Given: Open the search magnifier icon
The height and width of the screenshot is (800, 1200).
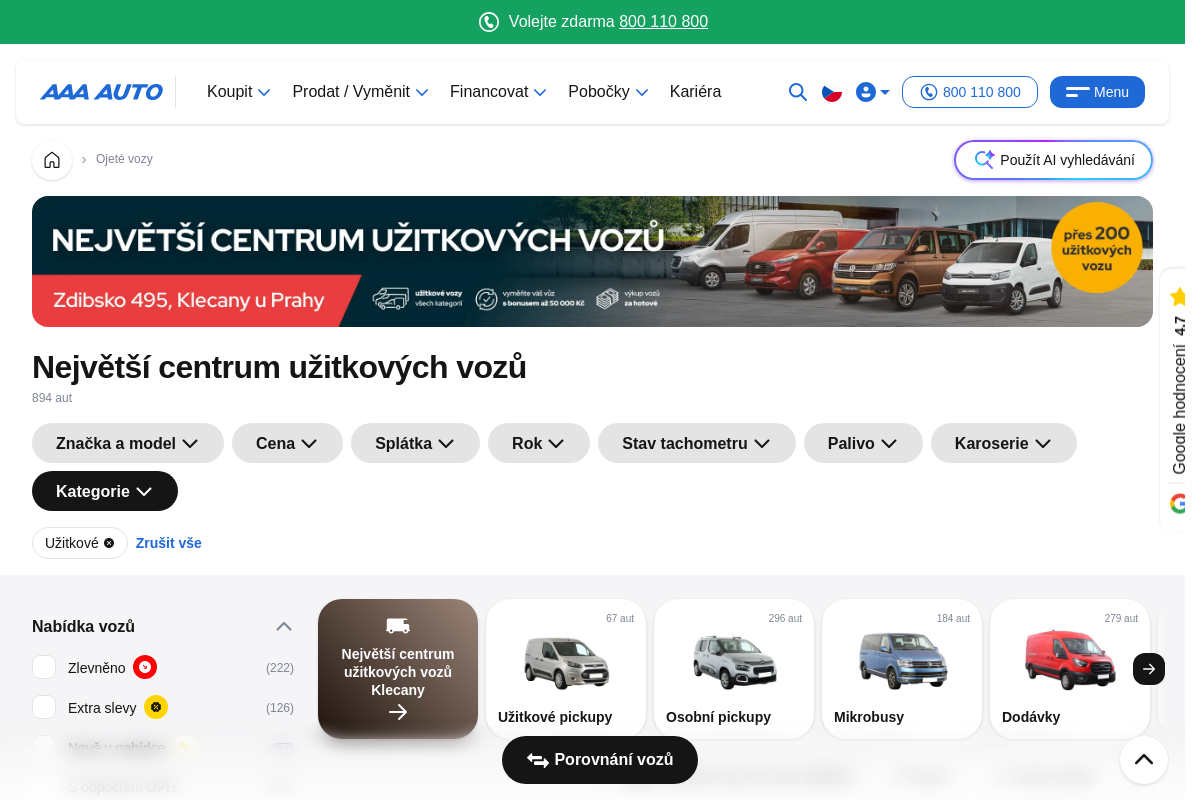Looking at the screenshot, I should [798, 92].
